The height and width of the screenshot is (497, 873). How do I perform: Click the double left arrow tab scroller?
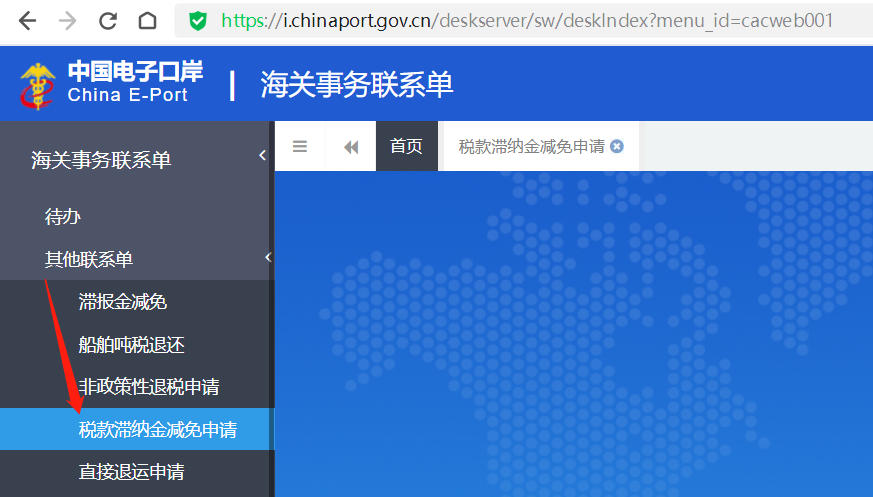(351, 147)
